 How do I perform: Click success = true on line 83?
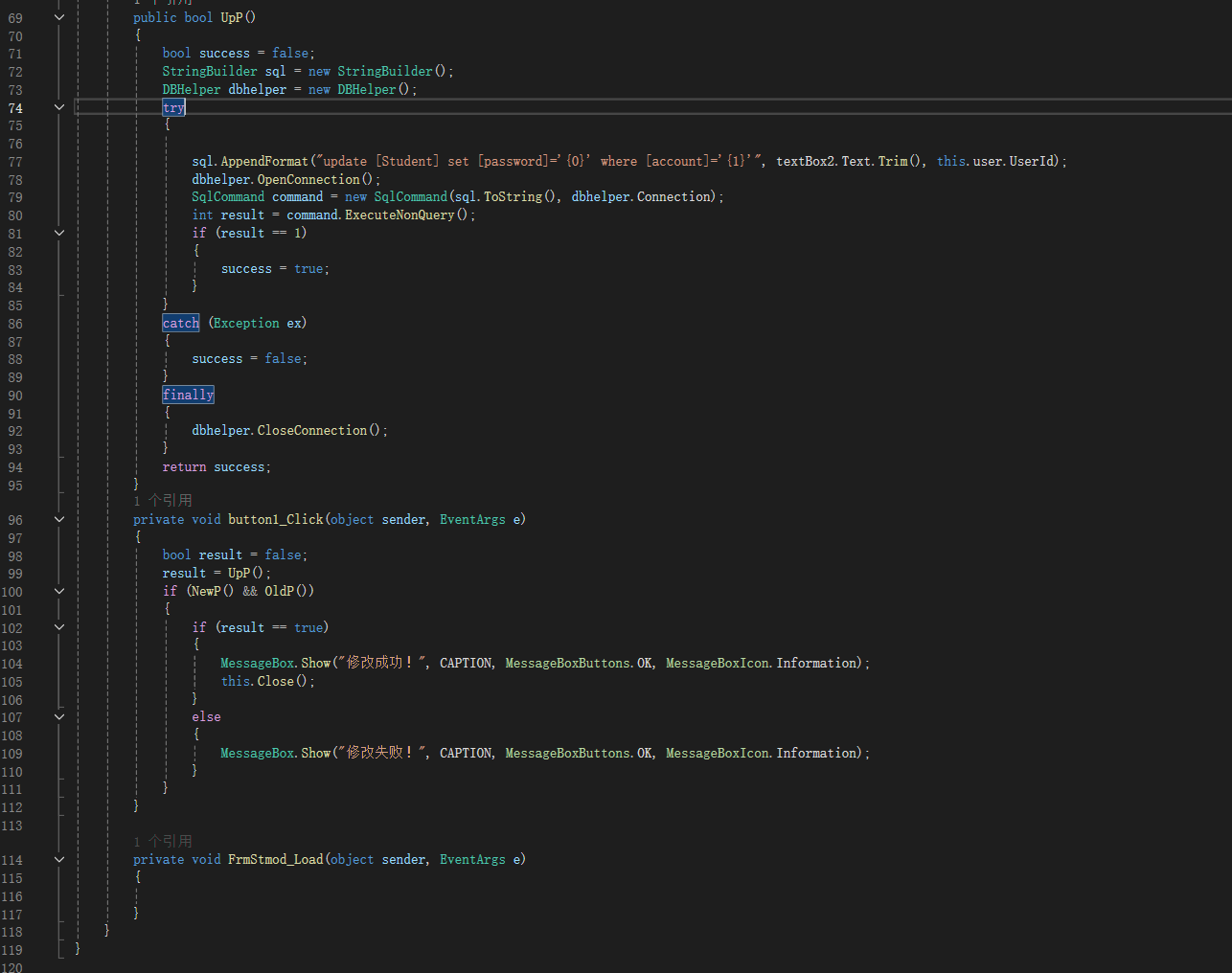275,269
